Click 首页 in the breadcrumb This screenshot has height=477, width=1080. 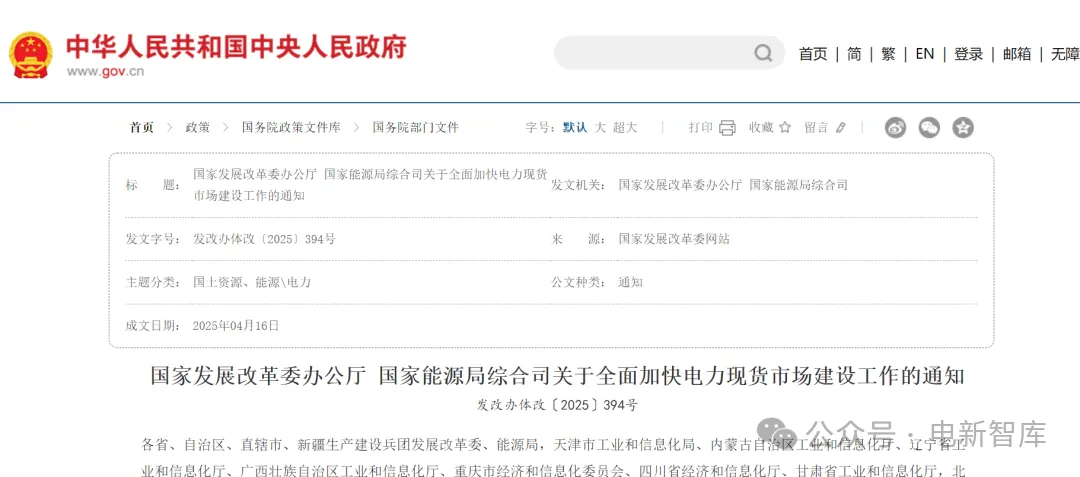[x=141, y=127]
